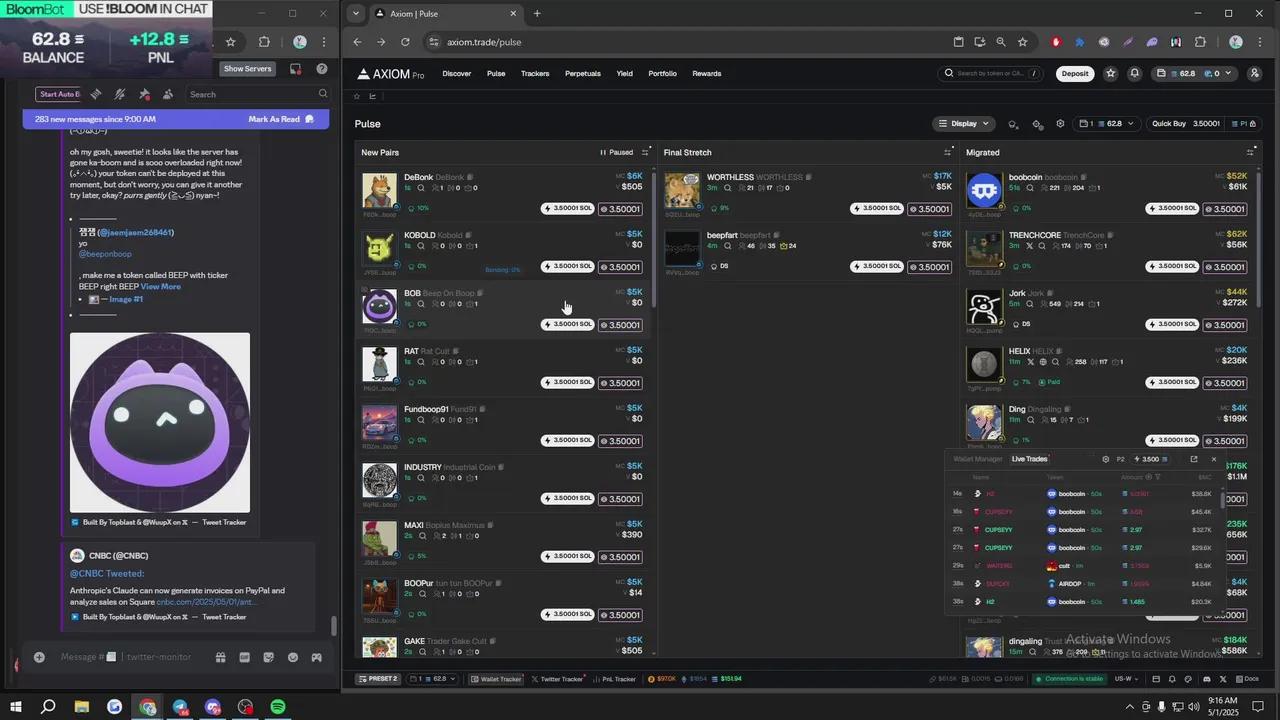The image size is (1280, 720).
Task: Open Discord inbox icon
Action: [x=295, y=69]
